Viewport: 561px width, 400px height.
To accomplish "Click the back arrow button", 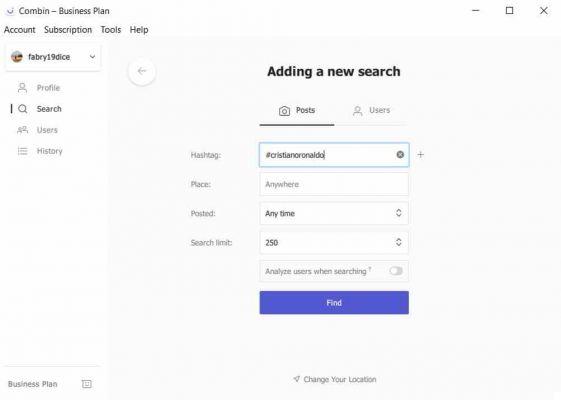I will click(142, 71).
